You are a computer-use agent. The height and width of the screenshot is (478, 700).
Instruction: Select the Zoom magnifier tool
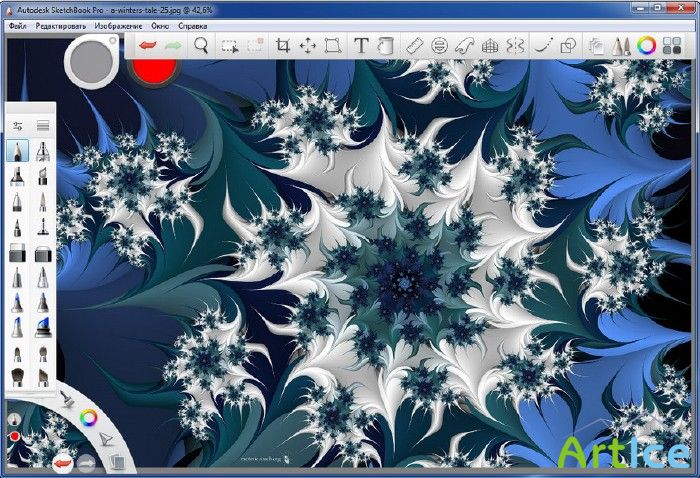click(201, 46)
